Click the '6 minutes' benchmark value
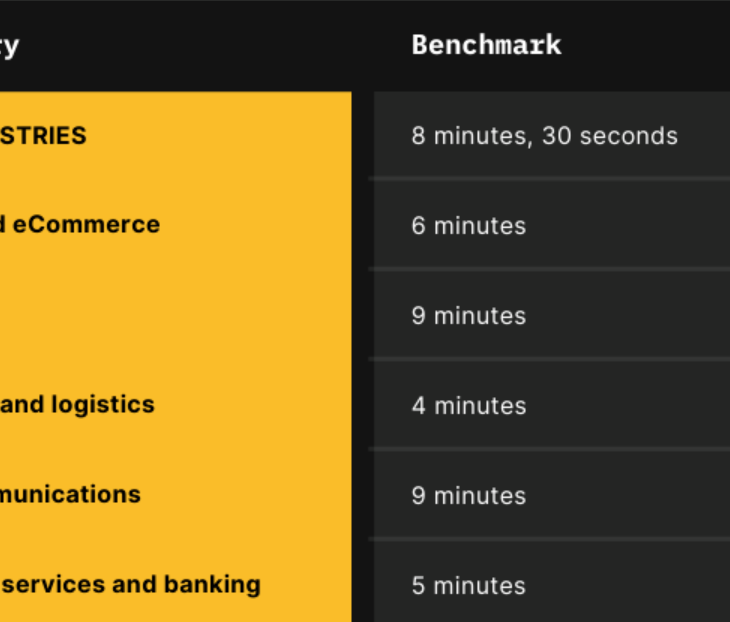This screenshot has width=730, height=622. click(x=469, y=226)
